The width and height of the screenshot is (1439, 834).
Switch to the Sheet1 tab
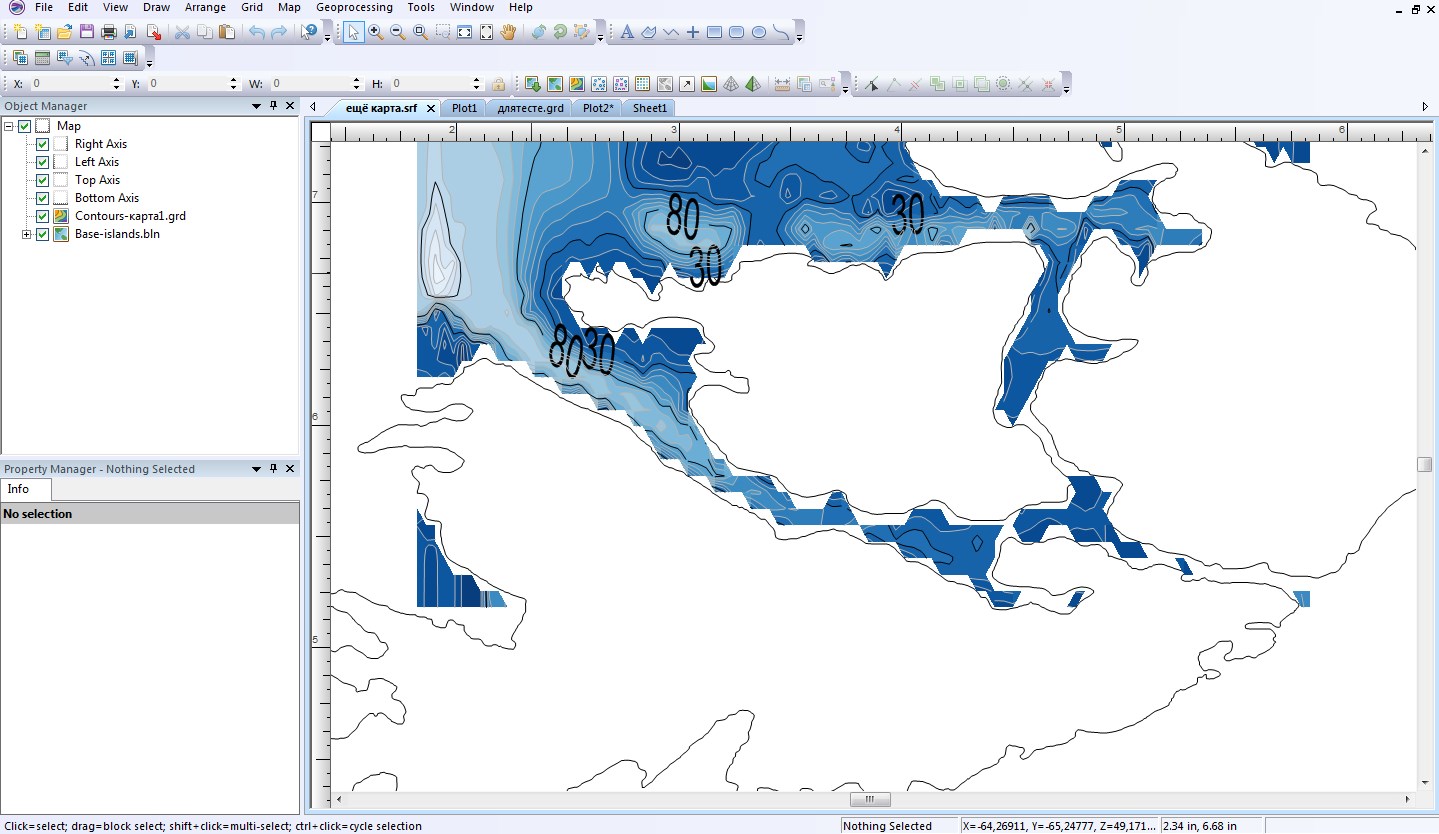pos(649,107)
